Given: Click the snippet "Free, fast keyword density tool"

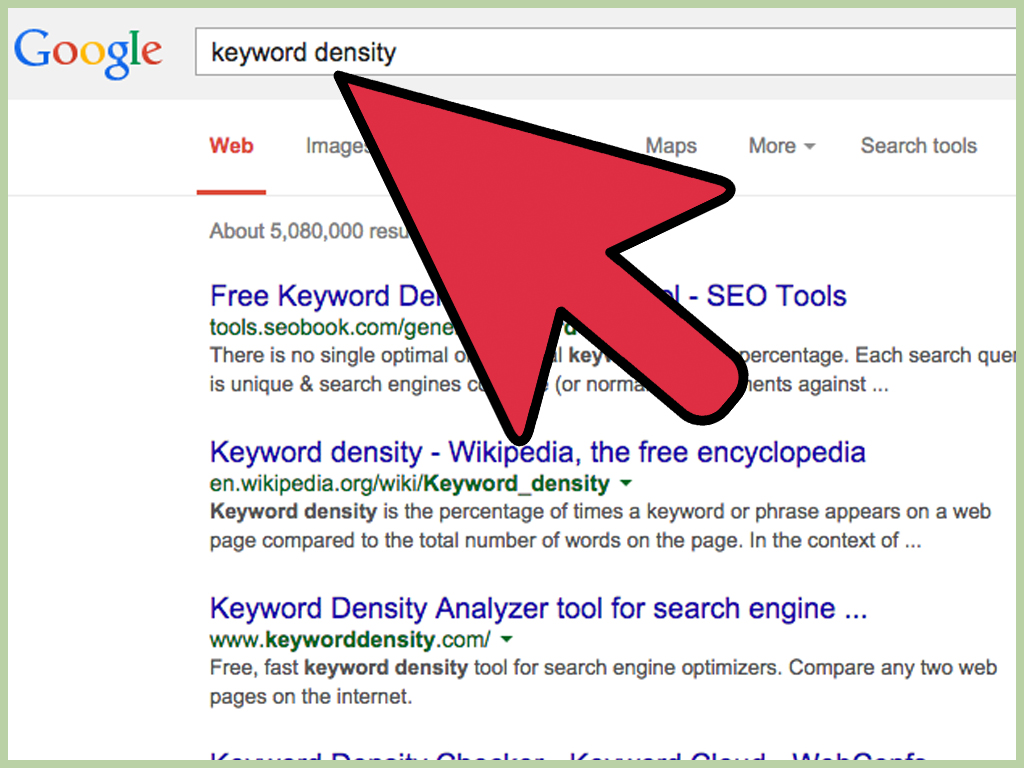Looking at the screenshot, I should (603, 682).
